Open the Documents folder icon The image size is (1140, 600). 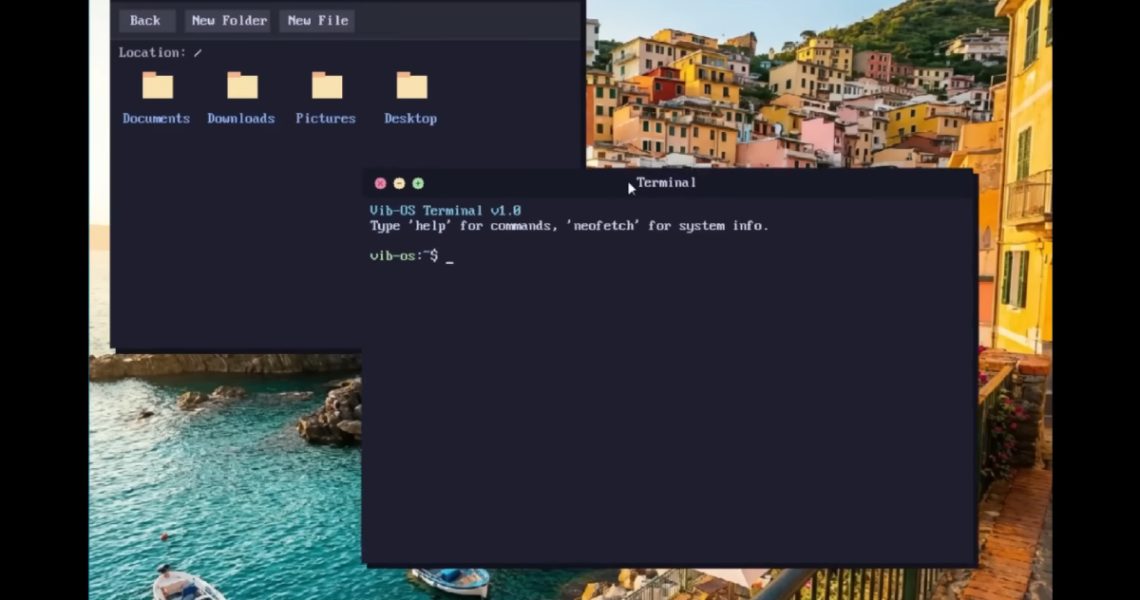point(157,86)
